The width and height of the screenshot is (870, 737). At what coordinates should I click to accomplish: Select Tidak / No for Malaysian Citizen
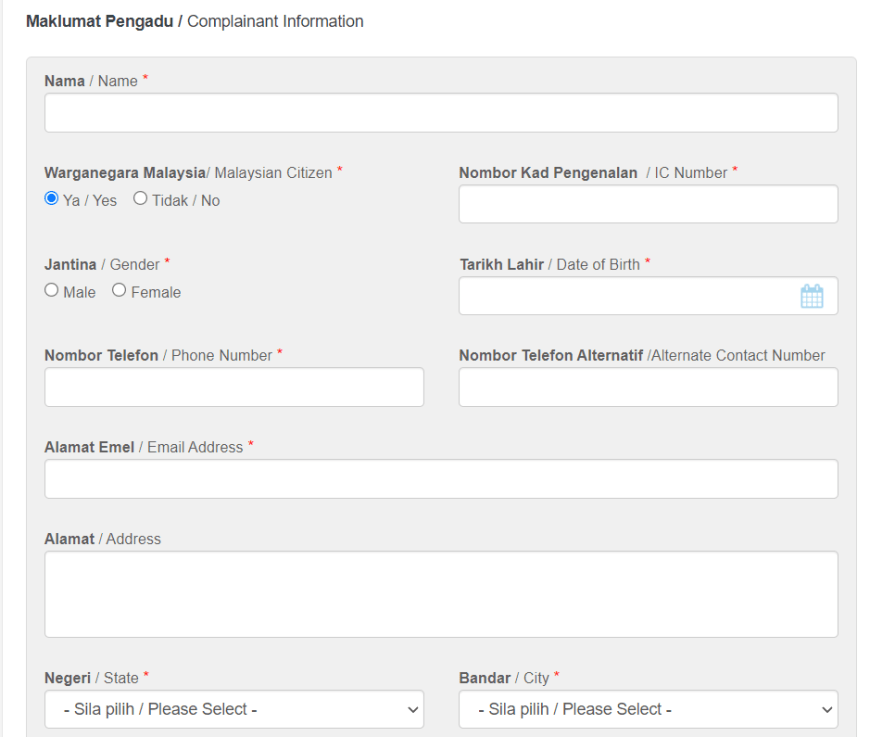point(140,199)
